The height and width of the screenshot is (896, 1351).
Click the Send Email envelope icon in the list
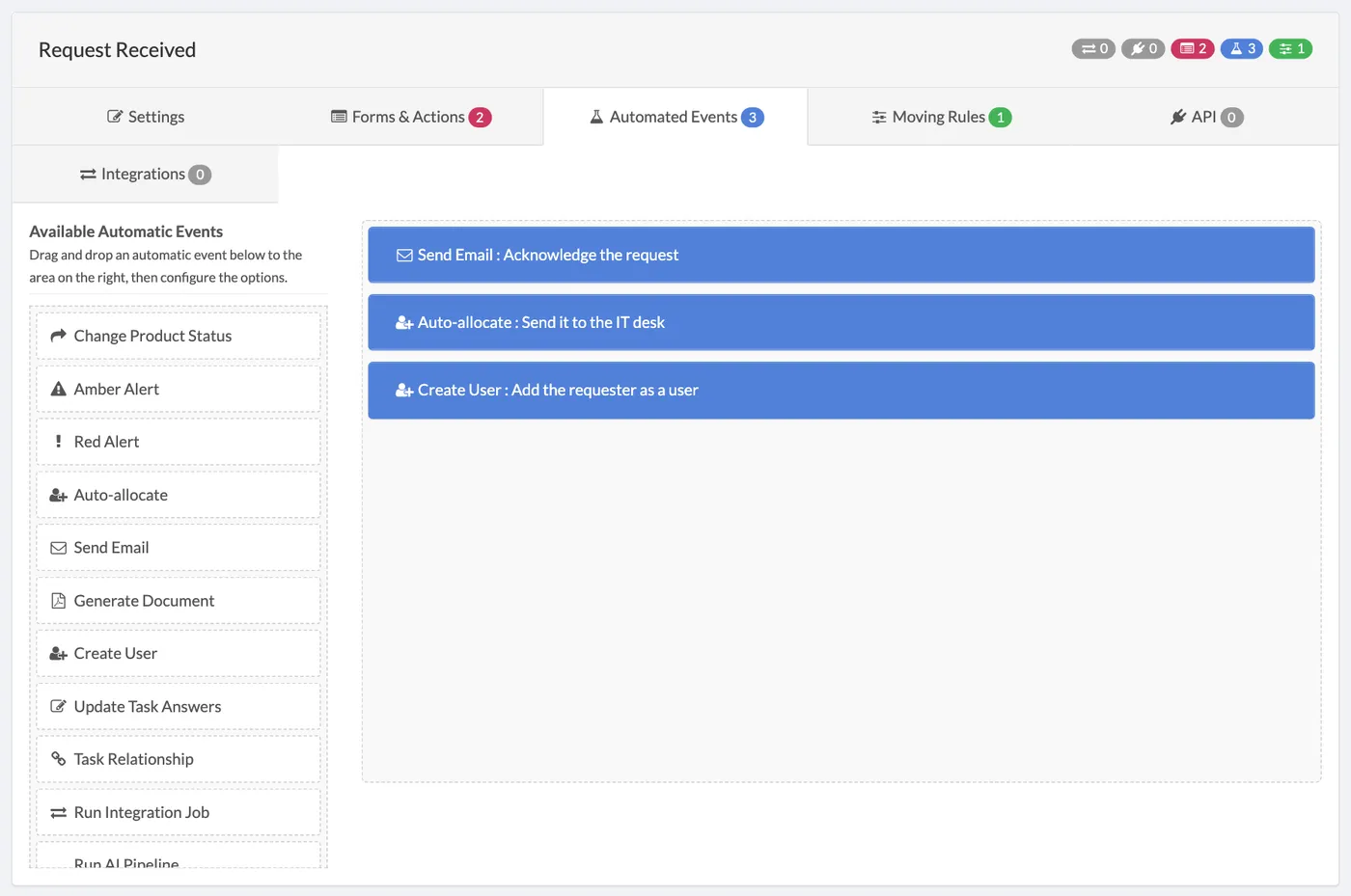tap(58, 548)
